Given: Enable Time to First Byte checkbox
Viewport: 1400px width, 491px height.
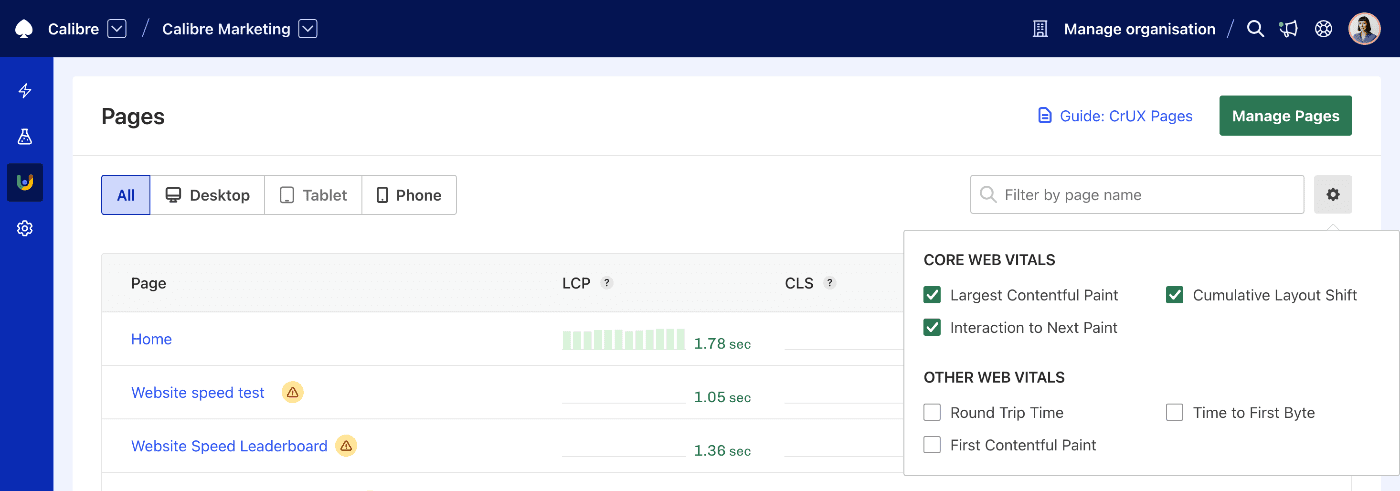Looking at the screenshot, I should [x=1175, y=412].
